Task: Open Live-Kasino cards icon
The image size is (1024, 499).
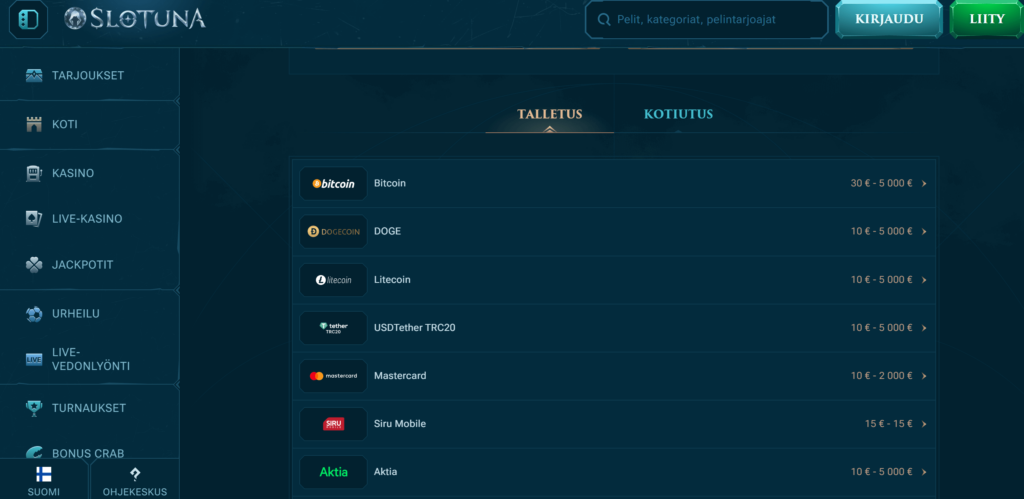Action: (x=34, y=219)
